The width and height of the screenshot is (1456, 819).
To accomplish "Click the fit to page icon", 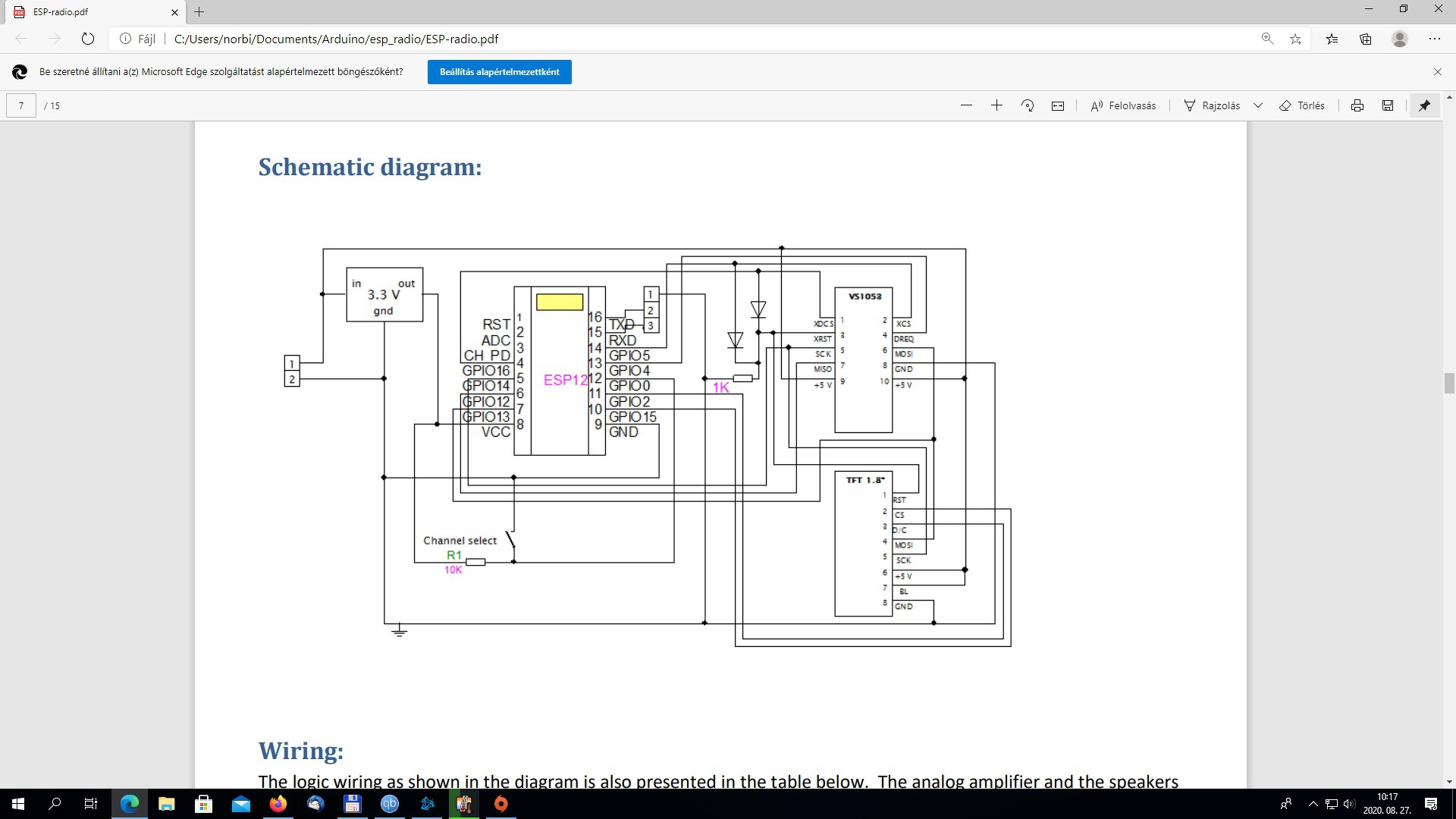I will 1058,105.
